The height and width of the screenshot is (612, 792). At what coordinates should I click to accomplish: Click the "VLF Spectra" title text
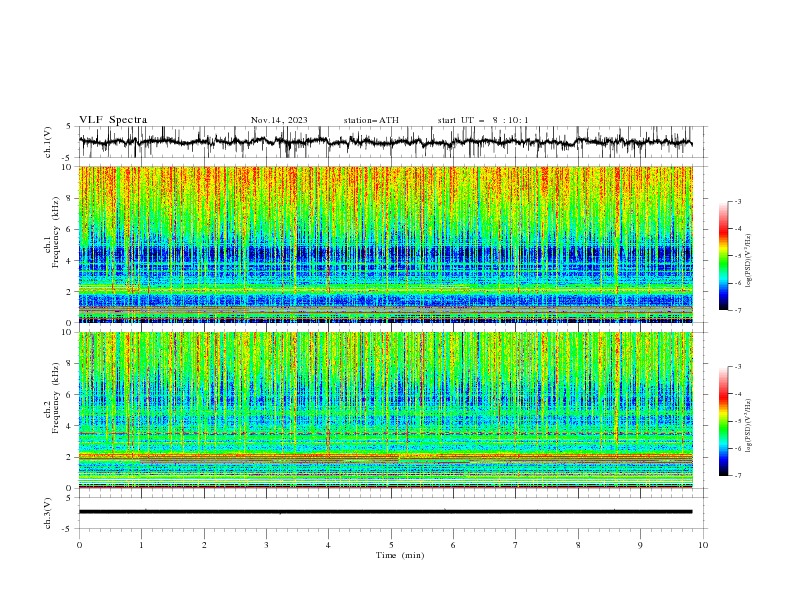113,120
